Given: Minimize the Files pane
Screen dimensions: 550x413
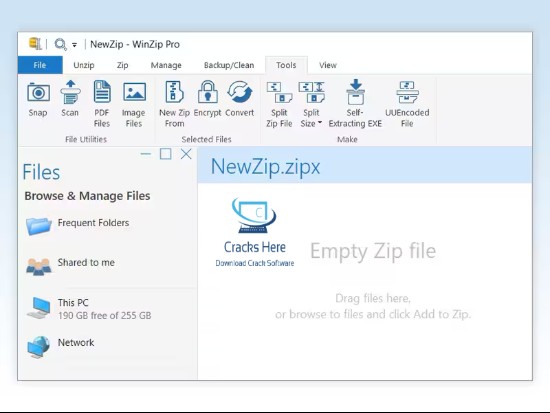Looking at the screenshot, I should coord(146,154).
